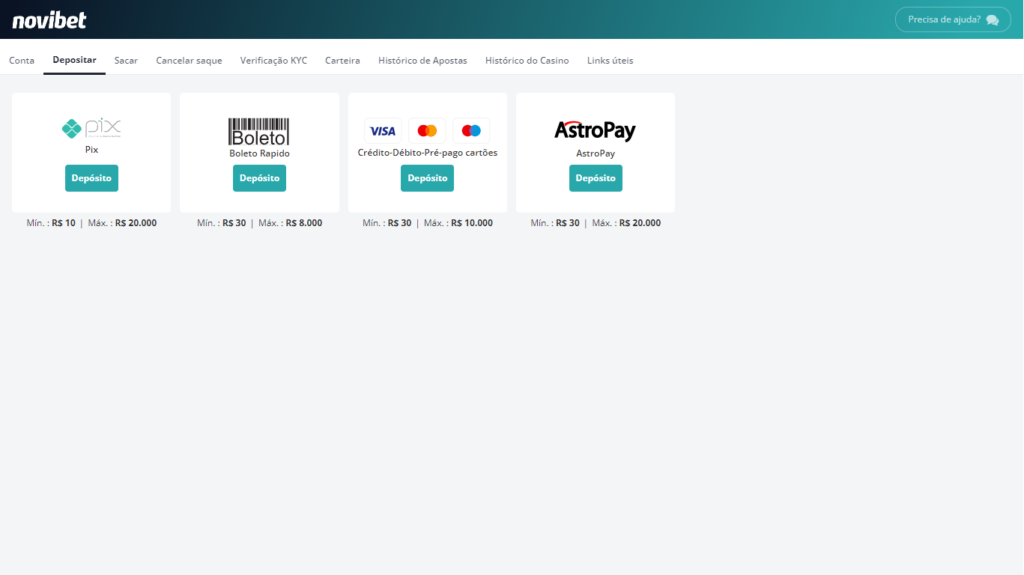Go to Verificação KYC tab
Image resolution: width=1024 pixels, height=575 pixels.
tap(274, 60)
